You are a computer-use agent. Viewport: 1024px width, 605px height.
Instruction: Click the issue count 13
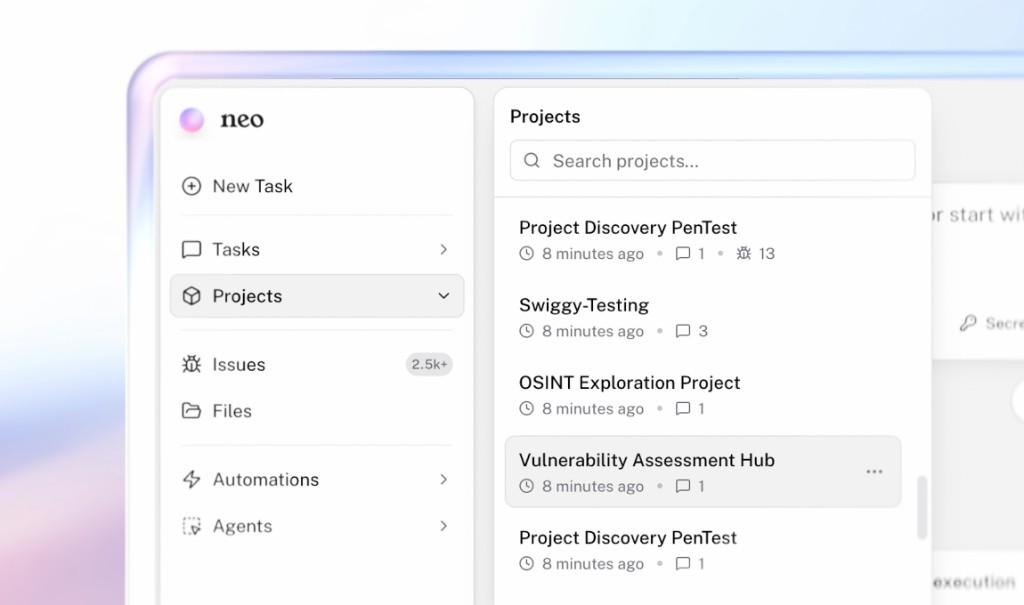tap(767, 253)
